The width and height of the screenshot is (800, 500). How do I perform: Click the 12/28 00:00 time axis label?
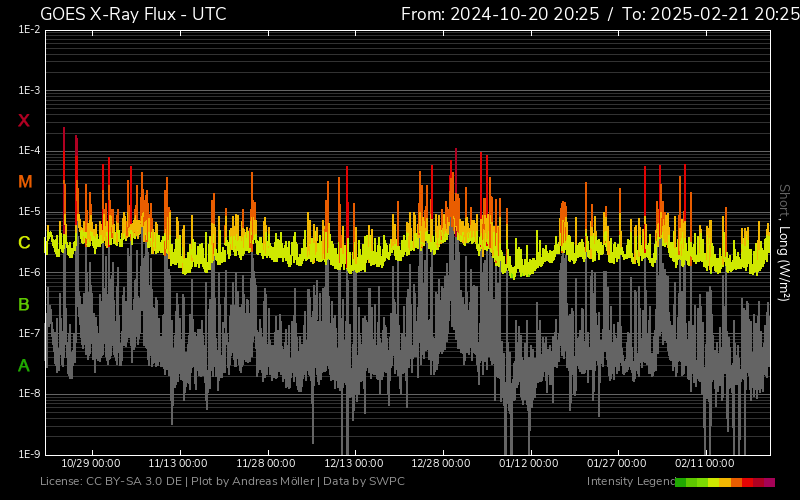(x=441, y=463)
